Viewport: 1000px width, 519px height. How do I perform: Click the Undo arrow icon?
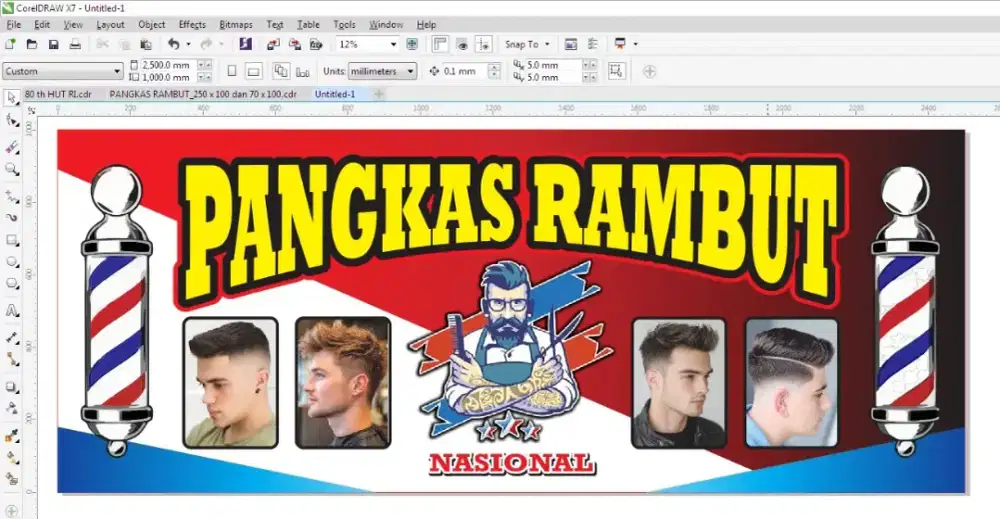(173, 44)
